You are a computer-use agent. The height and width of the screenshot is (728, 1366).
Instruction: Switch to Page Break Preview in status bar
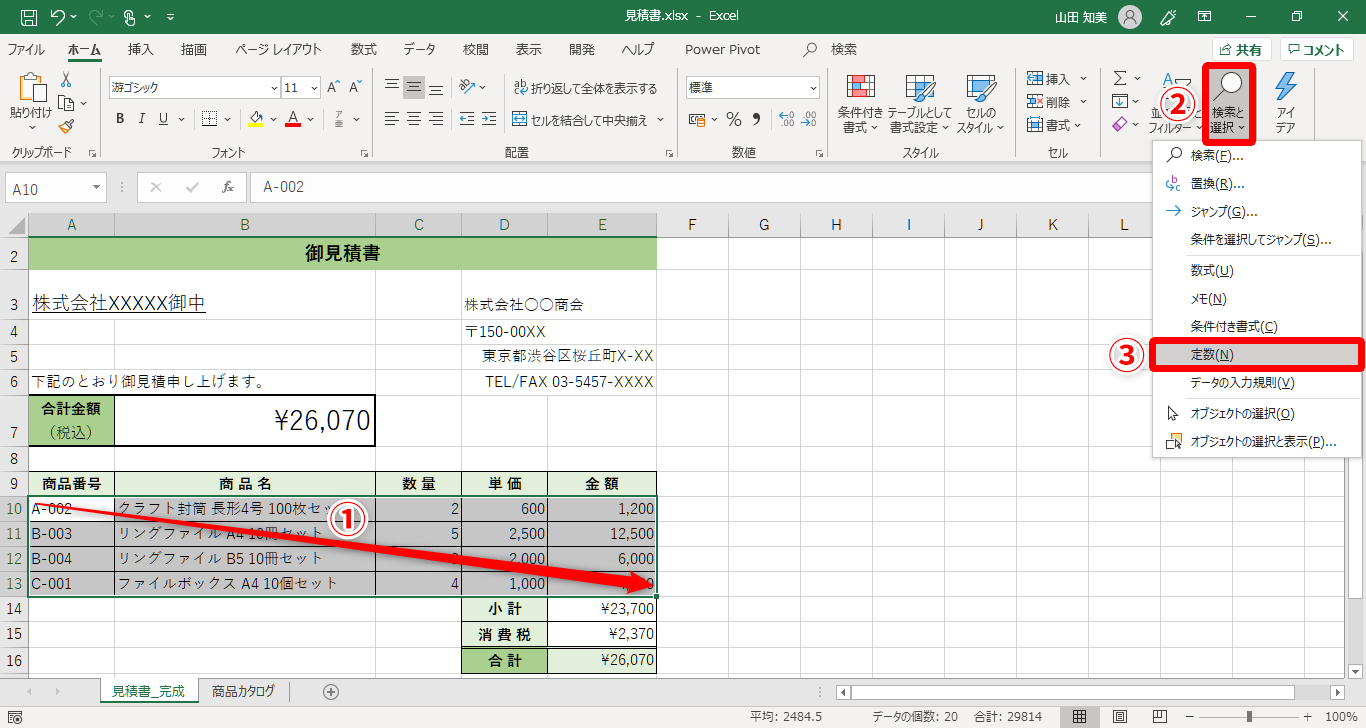(1161, 716)
